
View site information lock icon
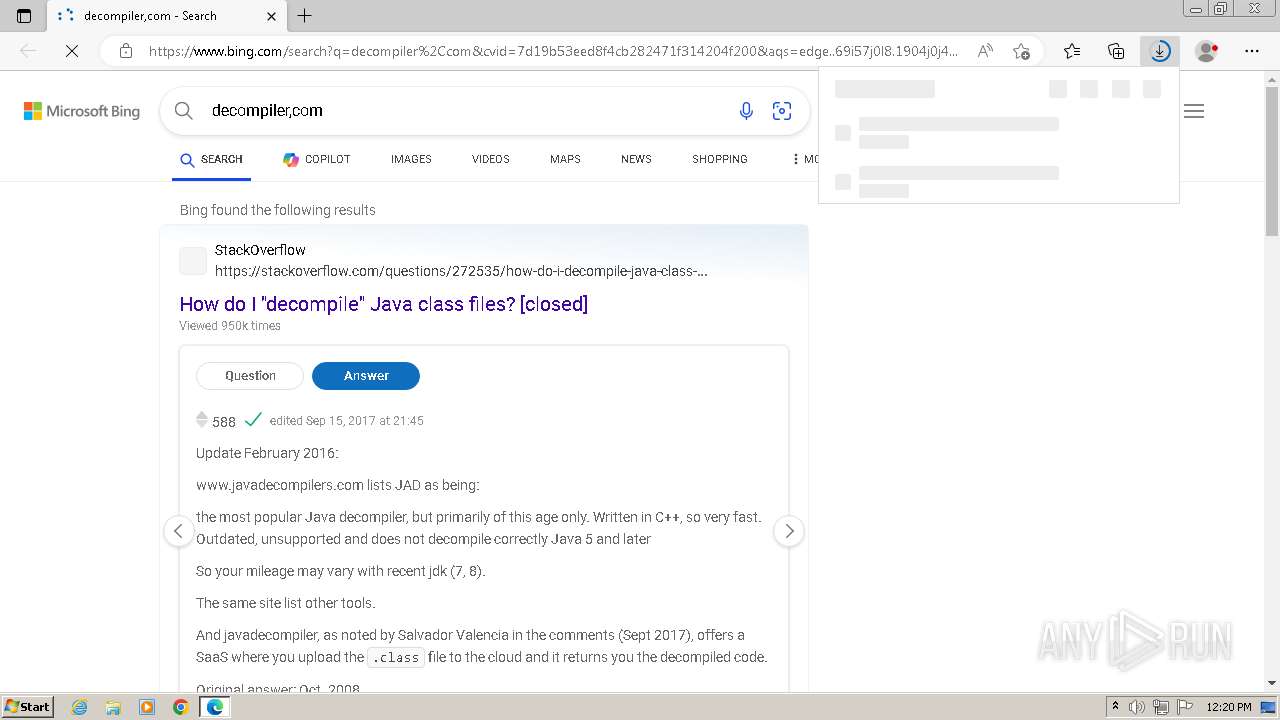click(x=126, y=51)
